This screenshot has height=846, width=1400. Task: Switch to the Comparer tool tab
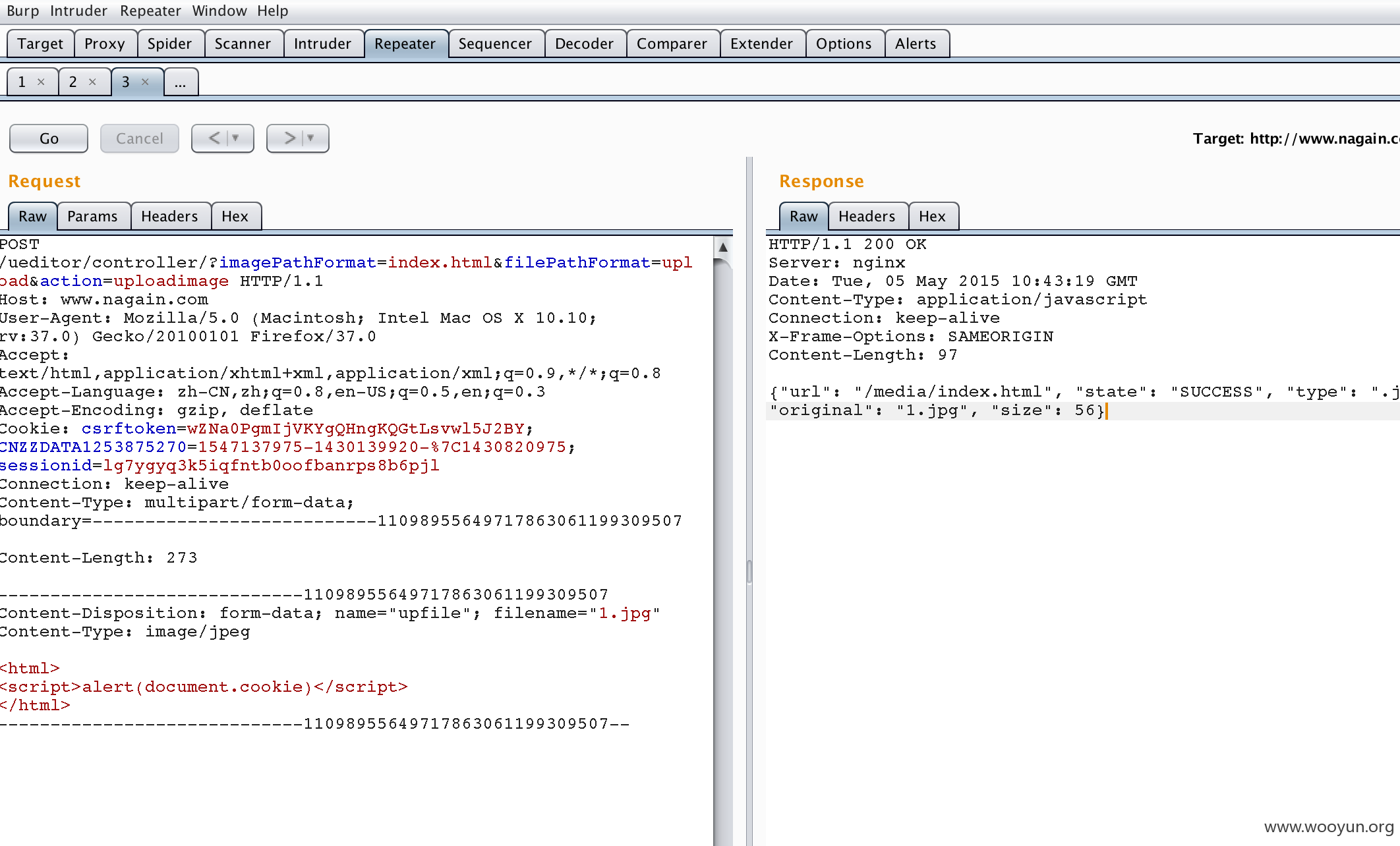(672, 43)
